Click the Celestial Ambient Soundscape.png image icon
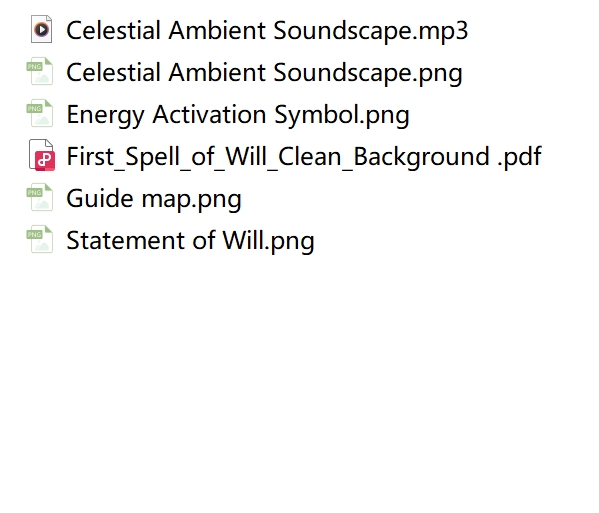This screenshot has height=513, width=599. 40,71
